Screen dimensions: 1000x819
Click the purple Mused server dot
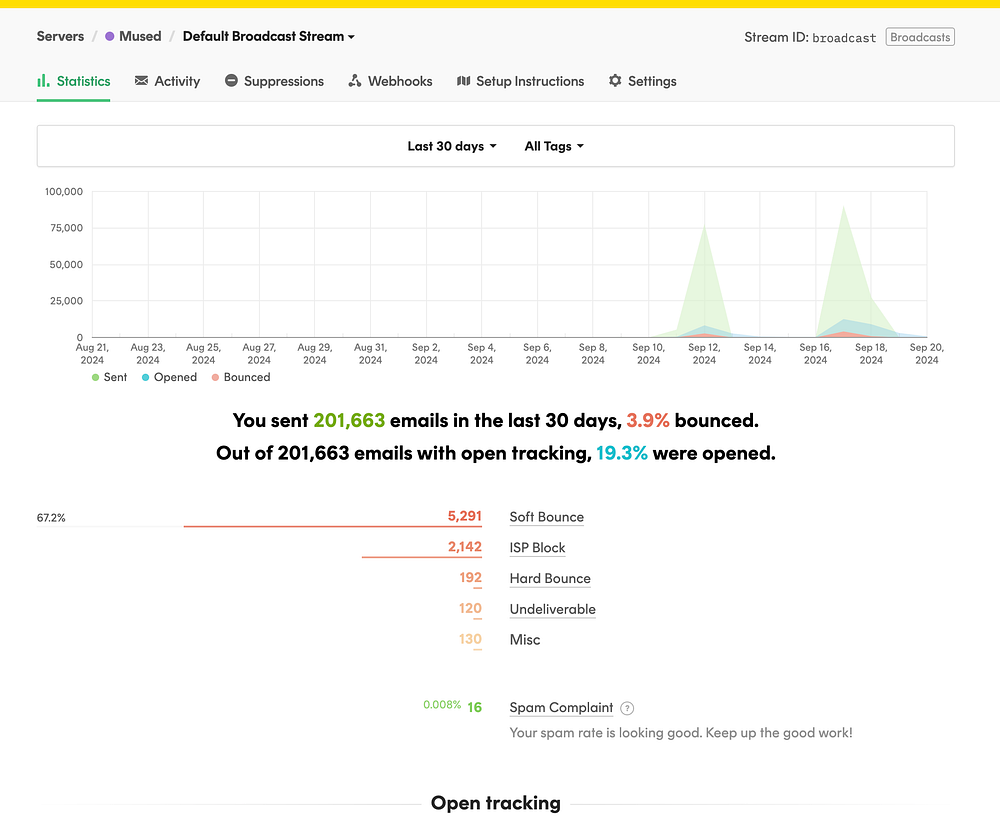(x=110, y=36)
